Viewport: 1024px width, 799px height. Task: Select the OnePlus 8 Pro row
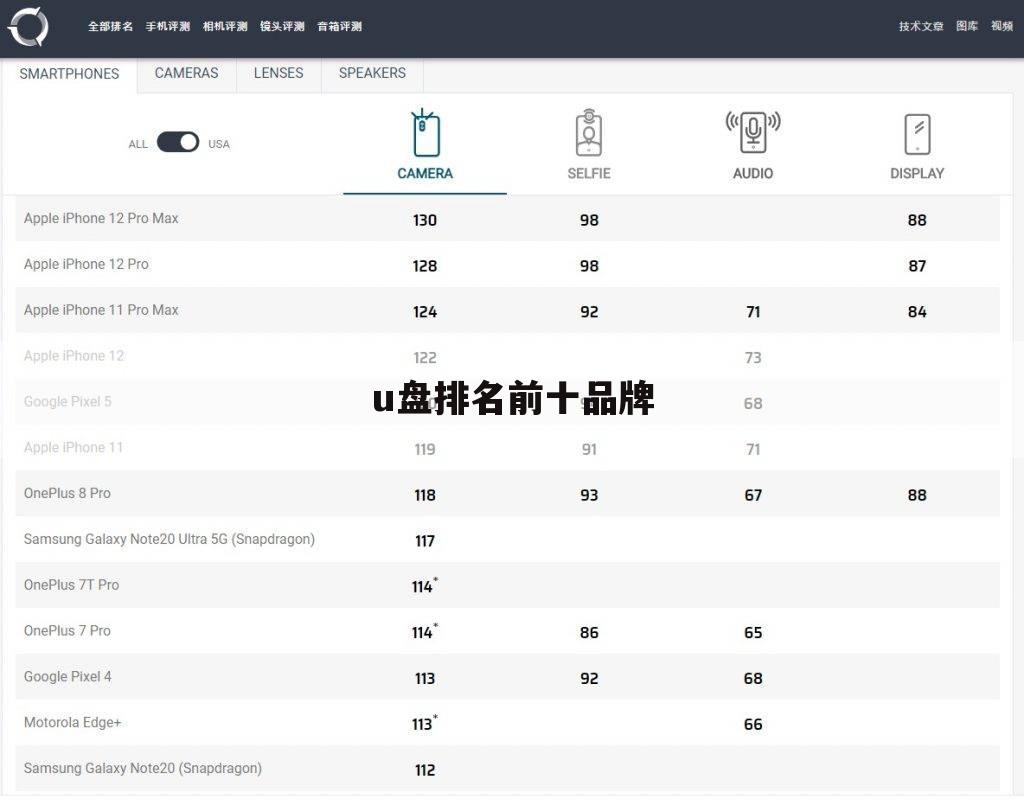(x=67, y=493)
